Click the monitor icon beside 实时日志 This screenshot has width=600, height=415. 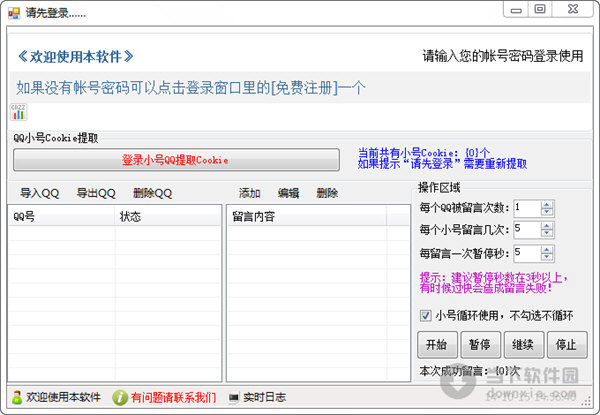(x=233, y=398)
